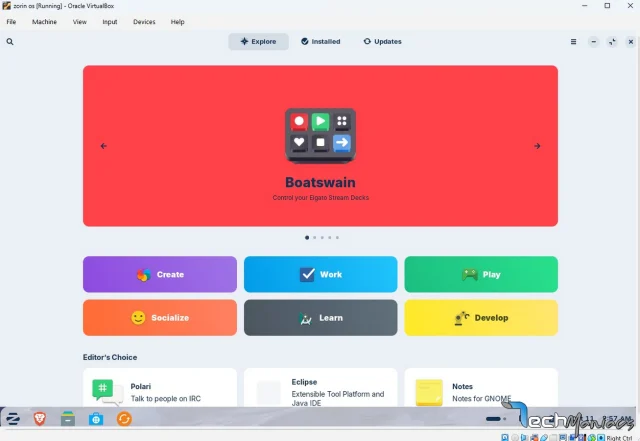Open the Files manager taskbar icon
This screenshot has height=441, width=640.
68,419
